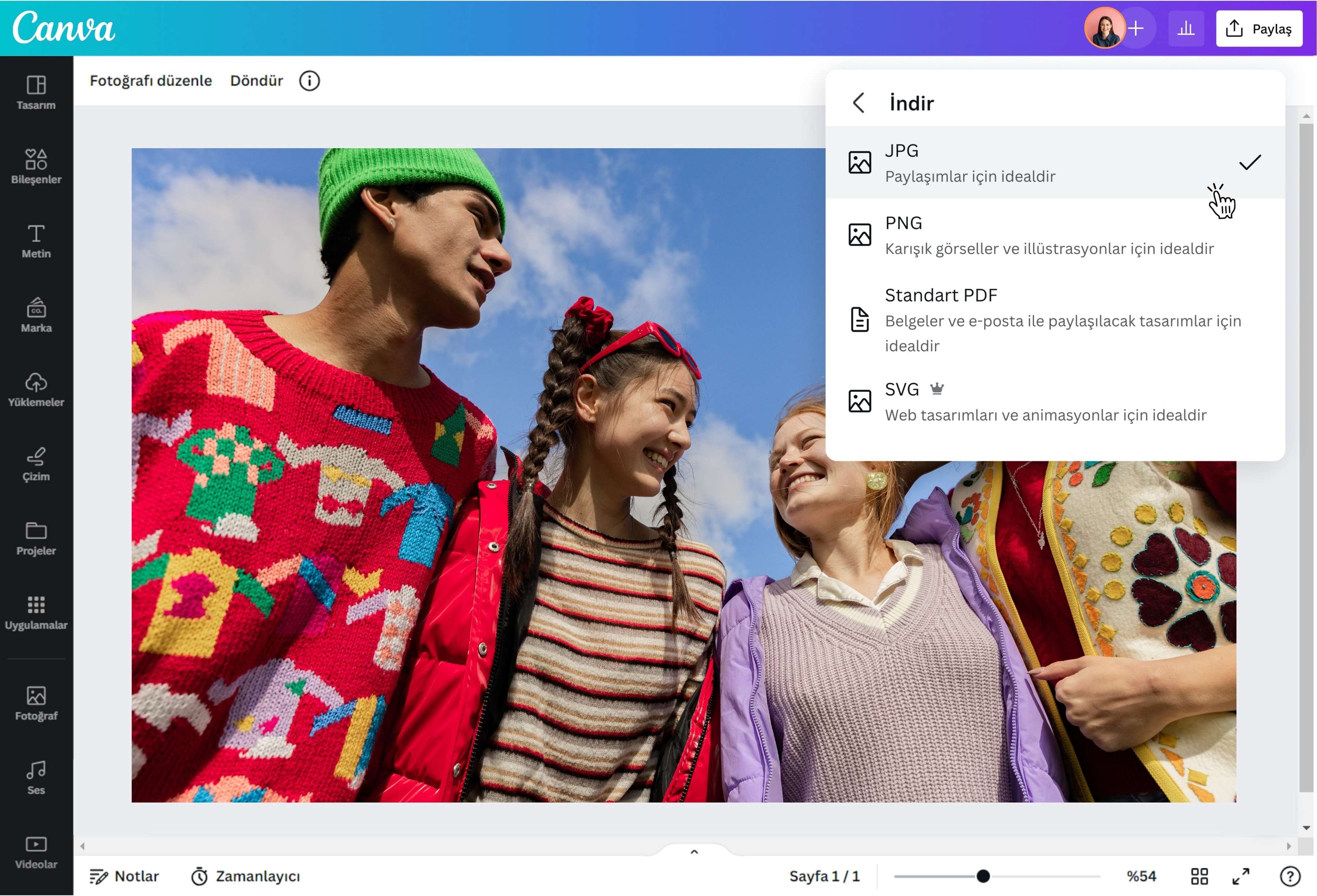The height and width of the screenshot is (896, 1317).
Task: Open the help question mark
Action: click(x=1290, y=876)
